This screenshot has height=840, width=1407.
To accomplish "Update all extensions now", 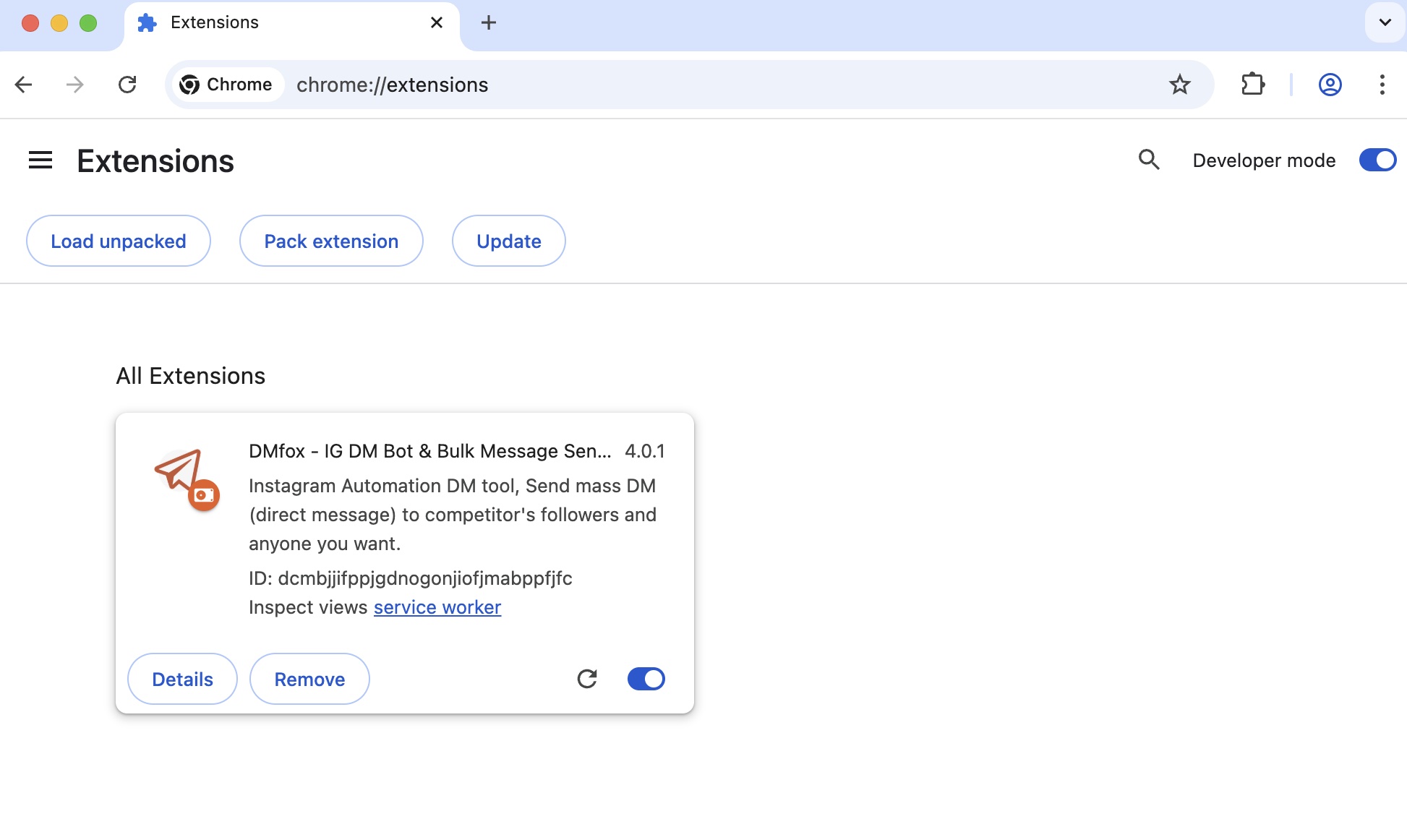I will tap(509, 241).
